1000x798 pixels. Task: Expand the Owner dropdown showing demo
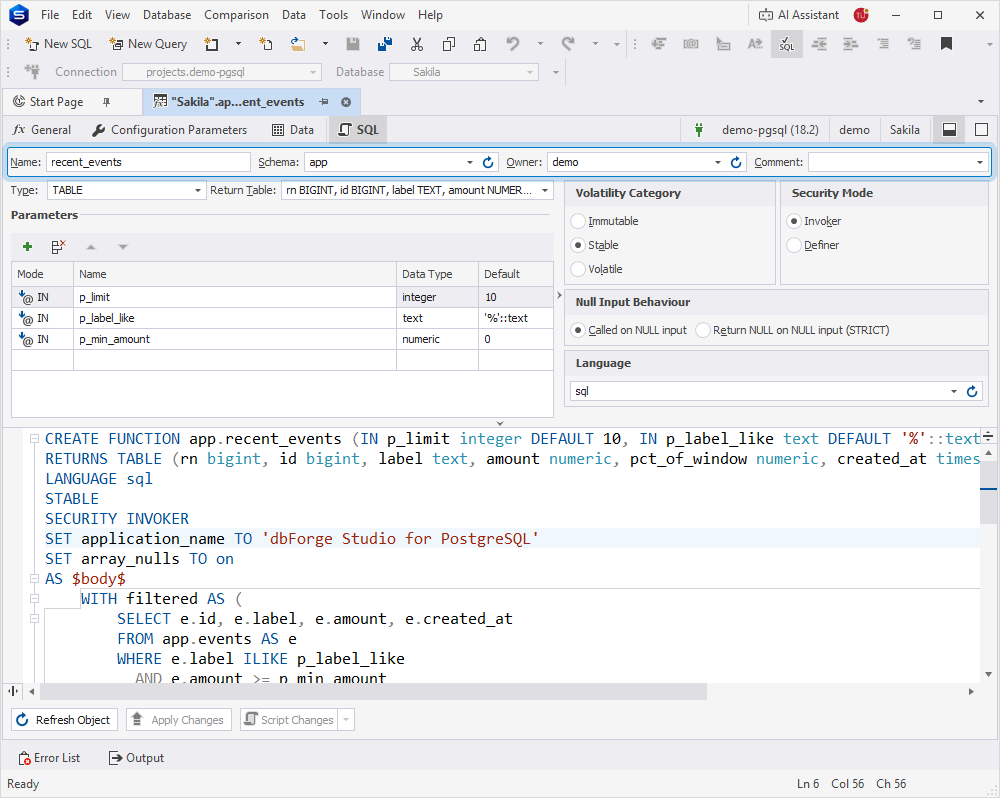[717, 162]
